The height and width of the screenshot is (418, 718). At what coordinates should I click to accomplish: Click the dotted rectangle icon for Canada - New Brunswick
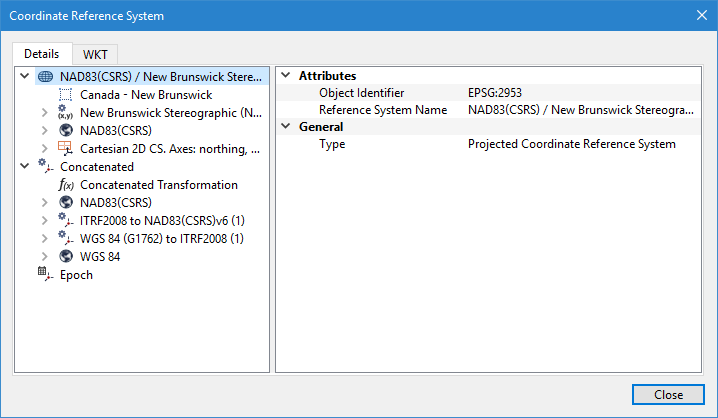coord(65,94)
